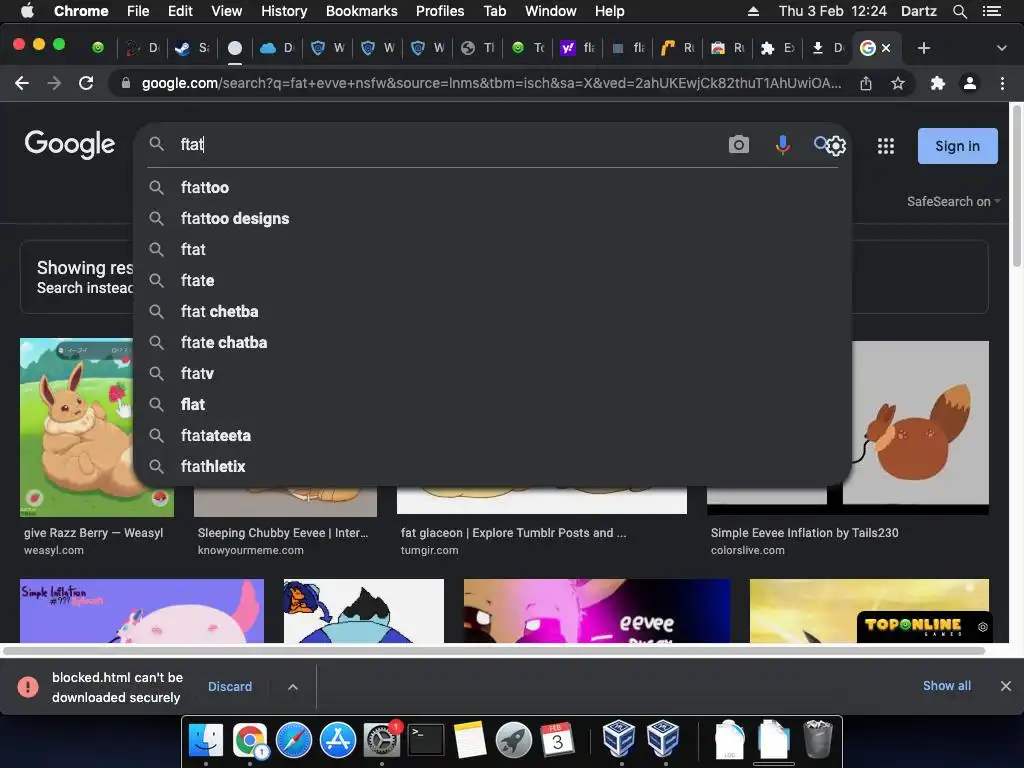Expand download item options chevron
1024x768 pixels.
(x=293, y=686)
